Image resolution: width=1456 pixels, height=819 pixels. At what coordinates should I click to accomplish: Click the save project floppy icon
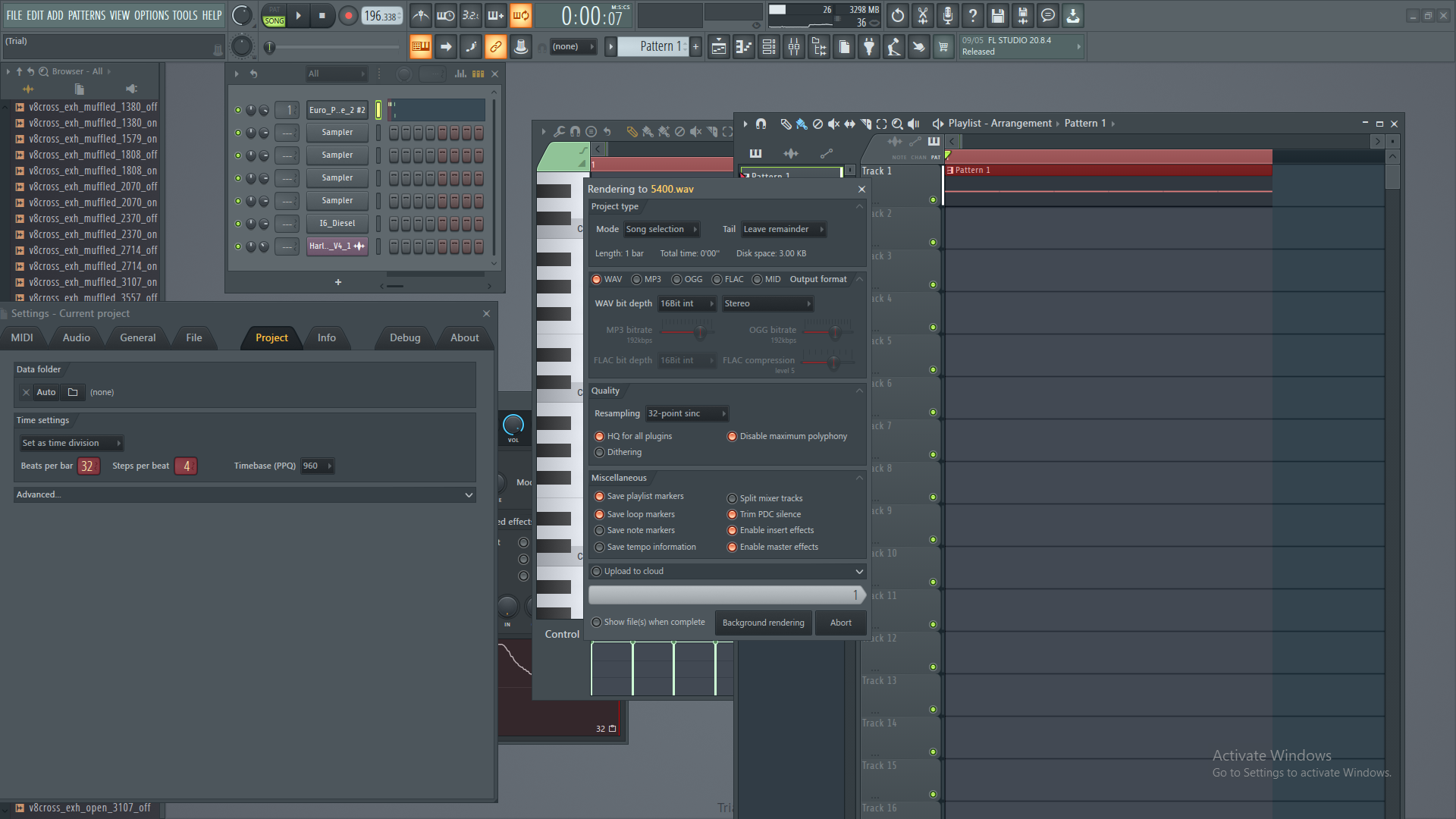pyautogui.click(x=998, y=15)
